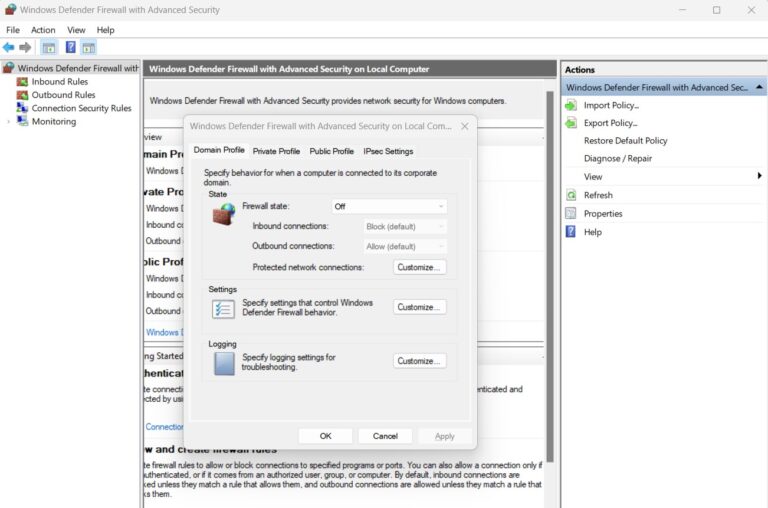Open the View menu in menu bar
Image resolution: width=768 pixels, height=508 pixels.
coord(76,30)
